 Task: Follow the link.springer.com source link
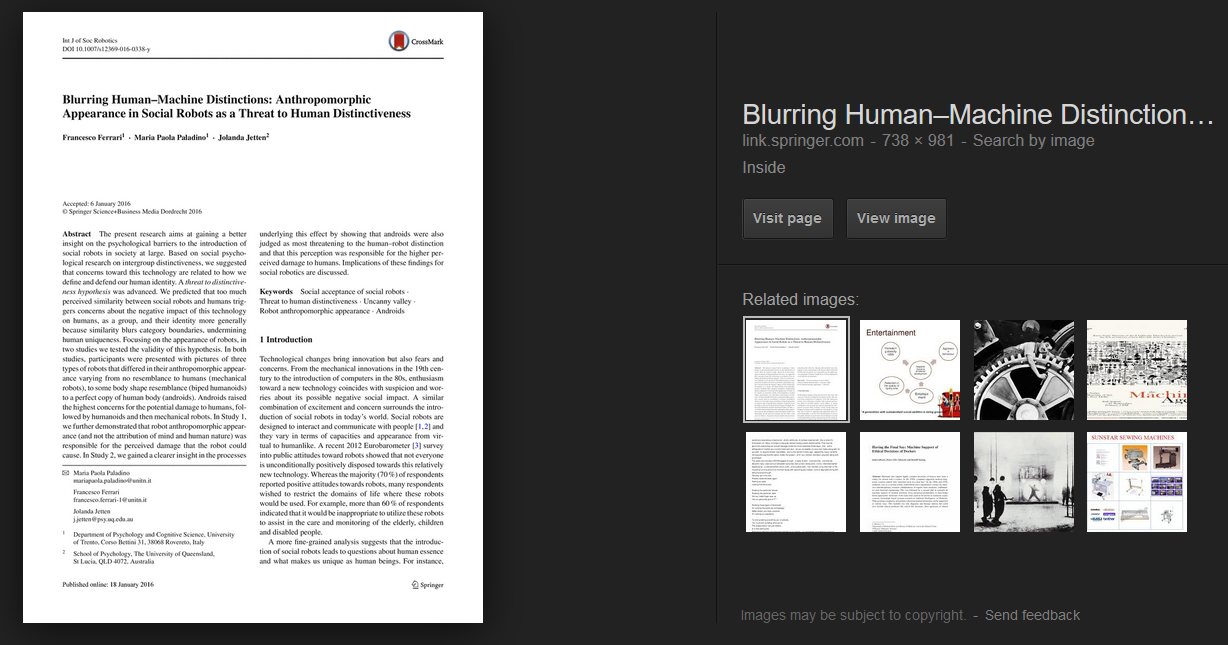coord(802,140)
